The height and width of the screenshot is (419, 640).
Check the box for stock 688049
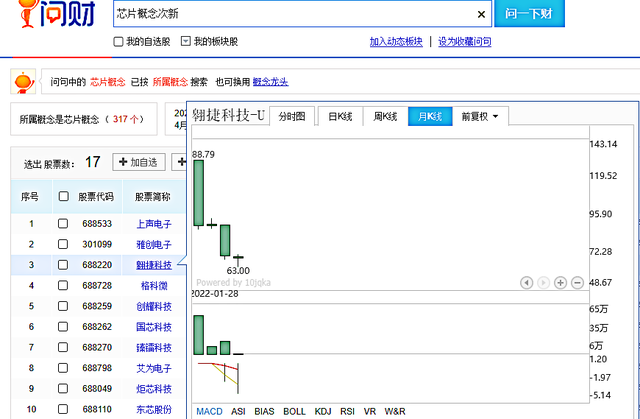click(x=62, y=388)
